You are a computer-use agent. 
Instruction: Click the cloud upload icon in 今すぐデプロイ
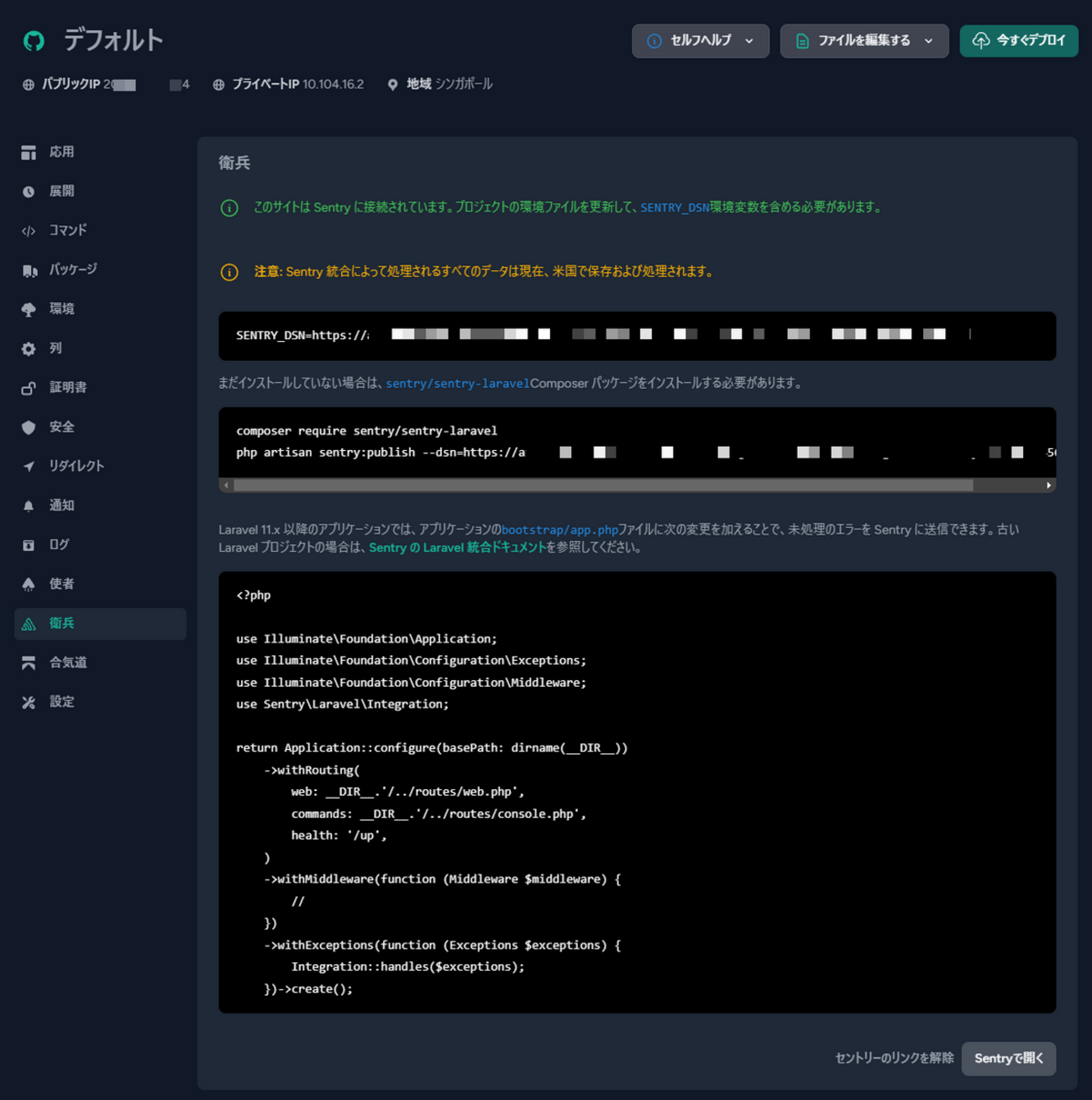click(981, 40)
